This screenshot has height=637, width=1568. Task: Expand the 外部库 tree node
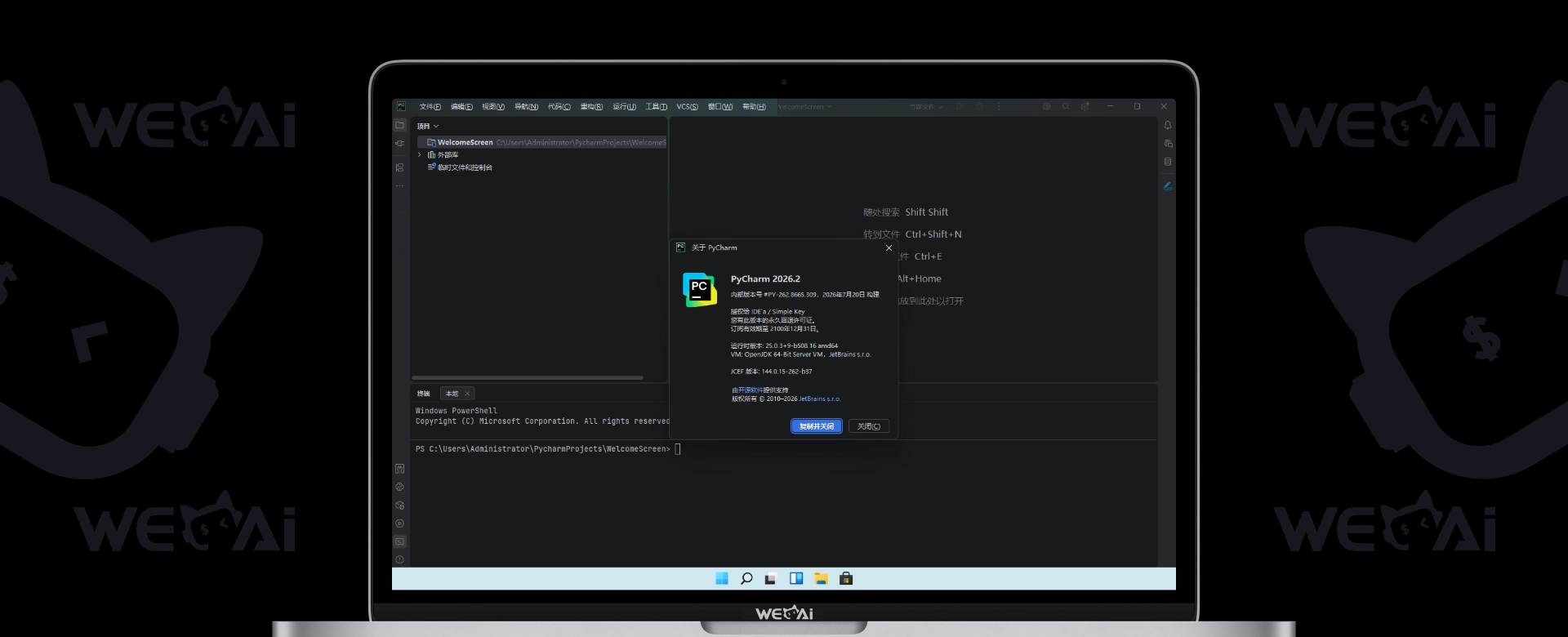(x=420, y=154)
